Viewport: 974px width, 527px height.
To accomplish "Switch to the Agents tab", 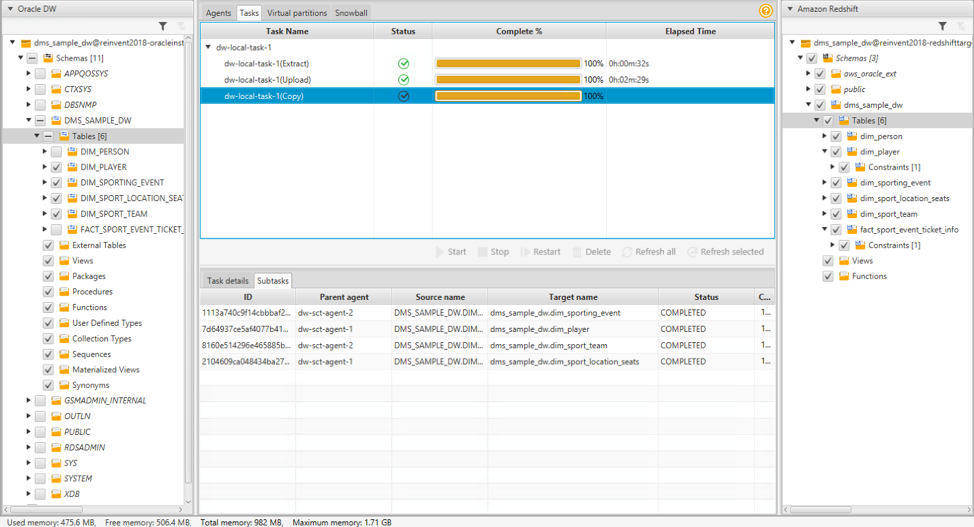I will [x=218, y=12].
